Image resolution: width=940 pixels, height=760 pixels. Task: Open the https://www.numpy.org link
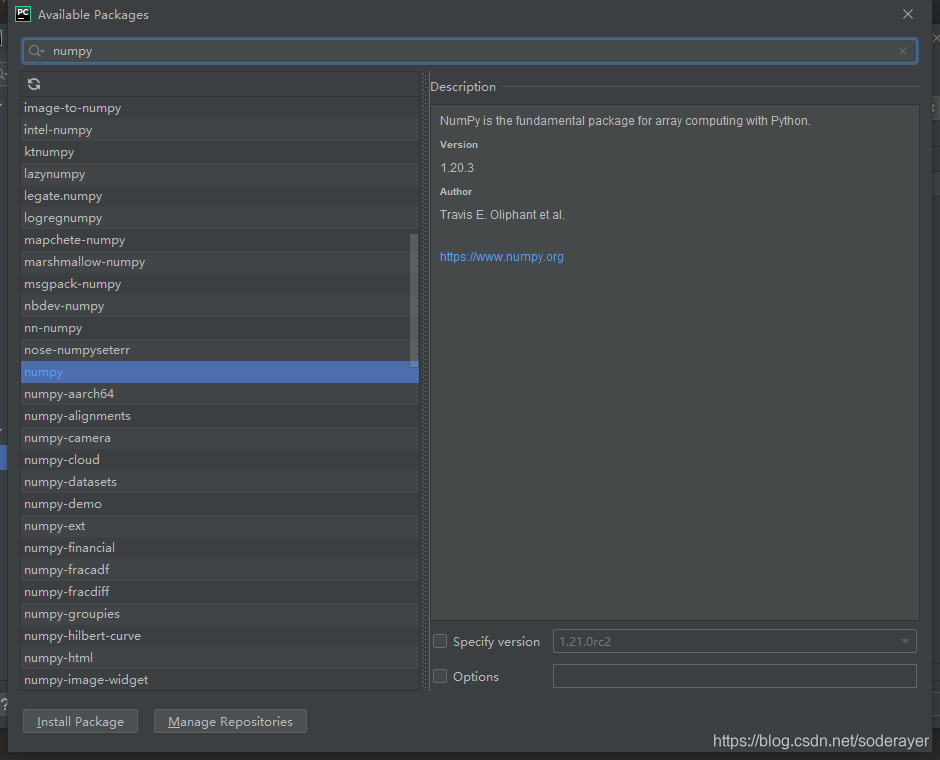(502, 257)
